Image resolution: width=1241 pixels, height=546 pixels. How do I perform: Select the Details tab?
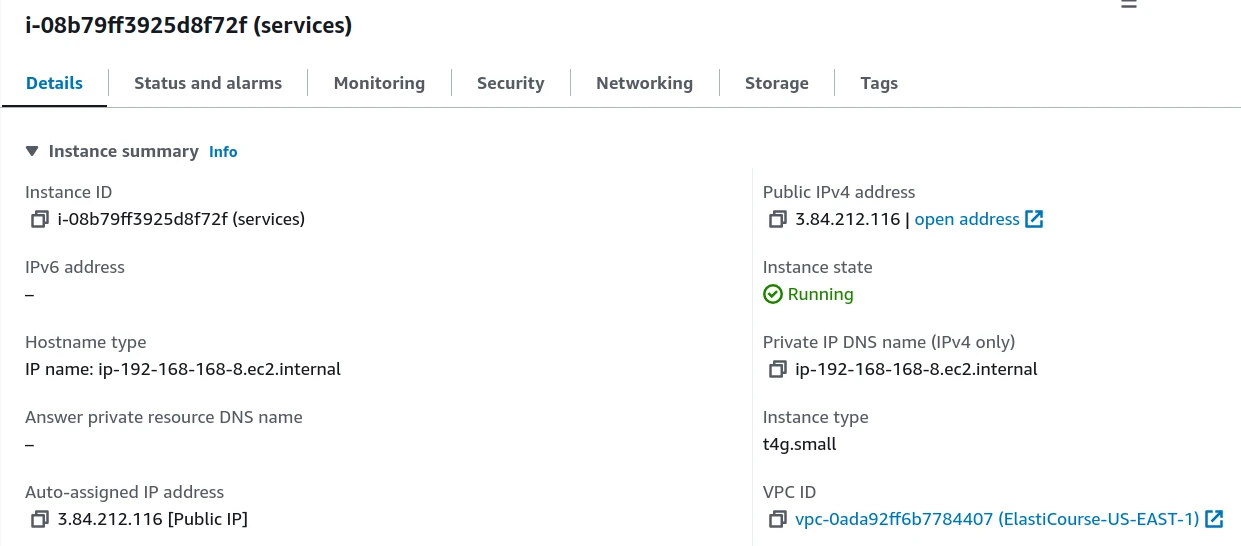click(x=54, y=83)
